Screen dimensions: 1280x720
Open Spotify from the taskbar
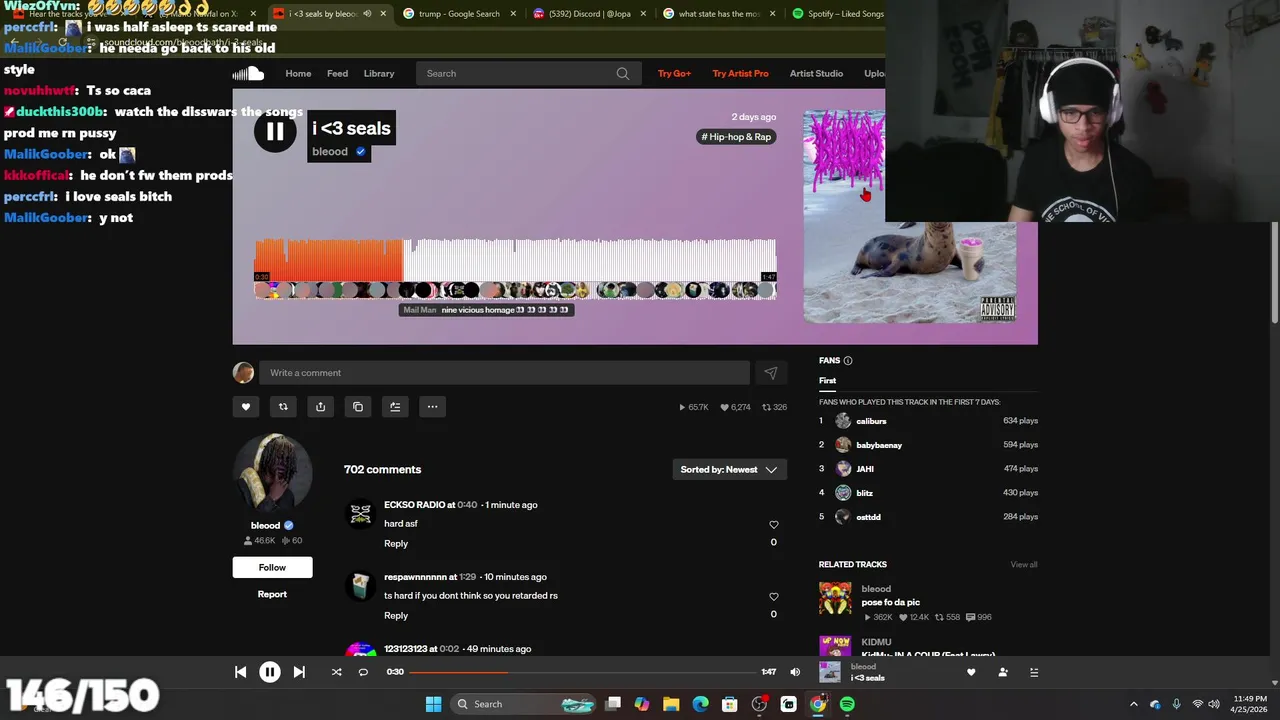pyautogui.click(x=848, y=704)
